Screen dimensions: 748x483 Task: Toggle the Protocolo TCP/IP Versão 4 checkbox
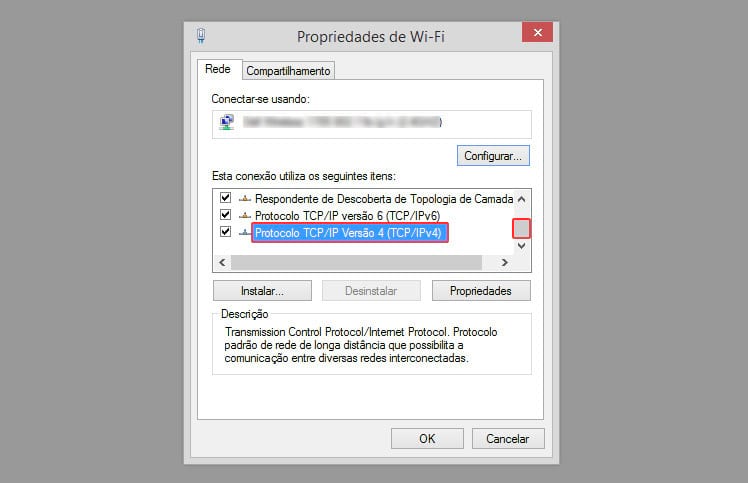pos(225,231)
